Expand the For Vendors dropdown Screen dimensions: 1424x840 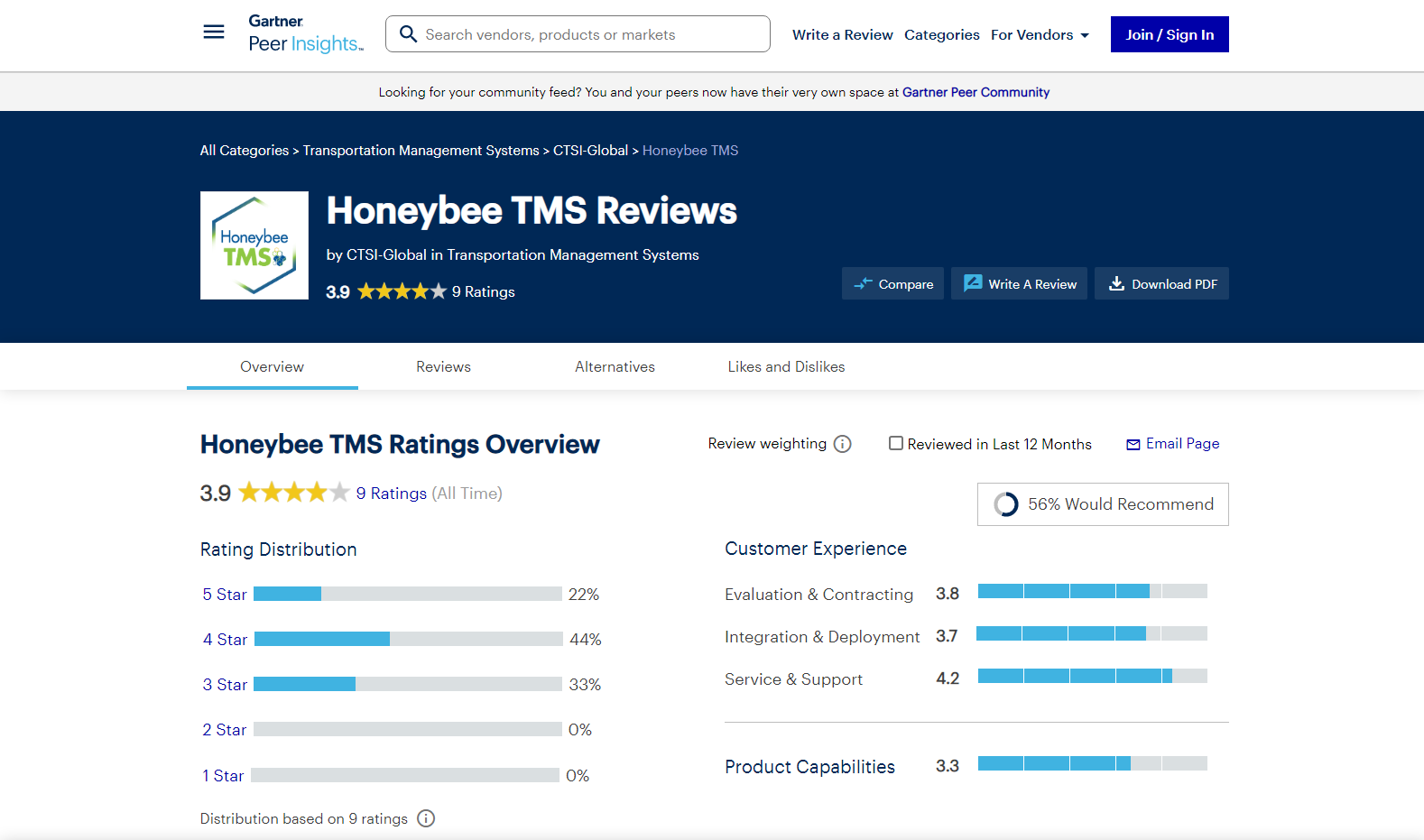[x=1040, y=34]
